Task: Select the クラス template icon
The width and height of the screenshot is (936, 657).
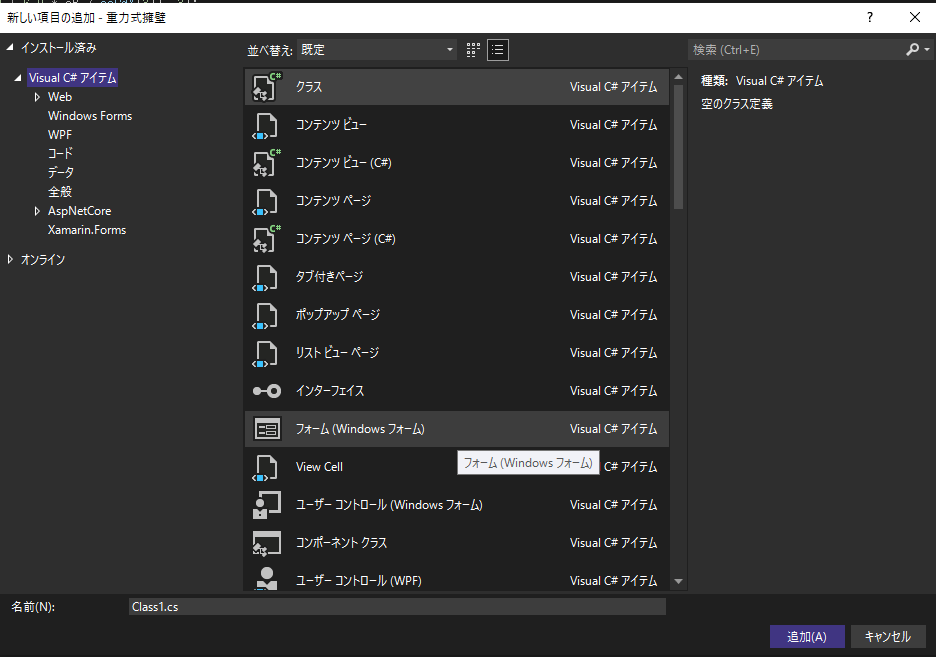Action: click(x=267, y=87)
